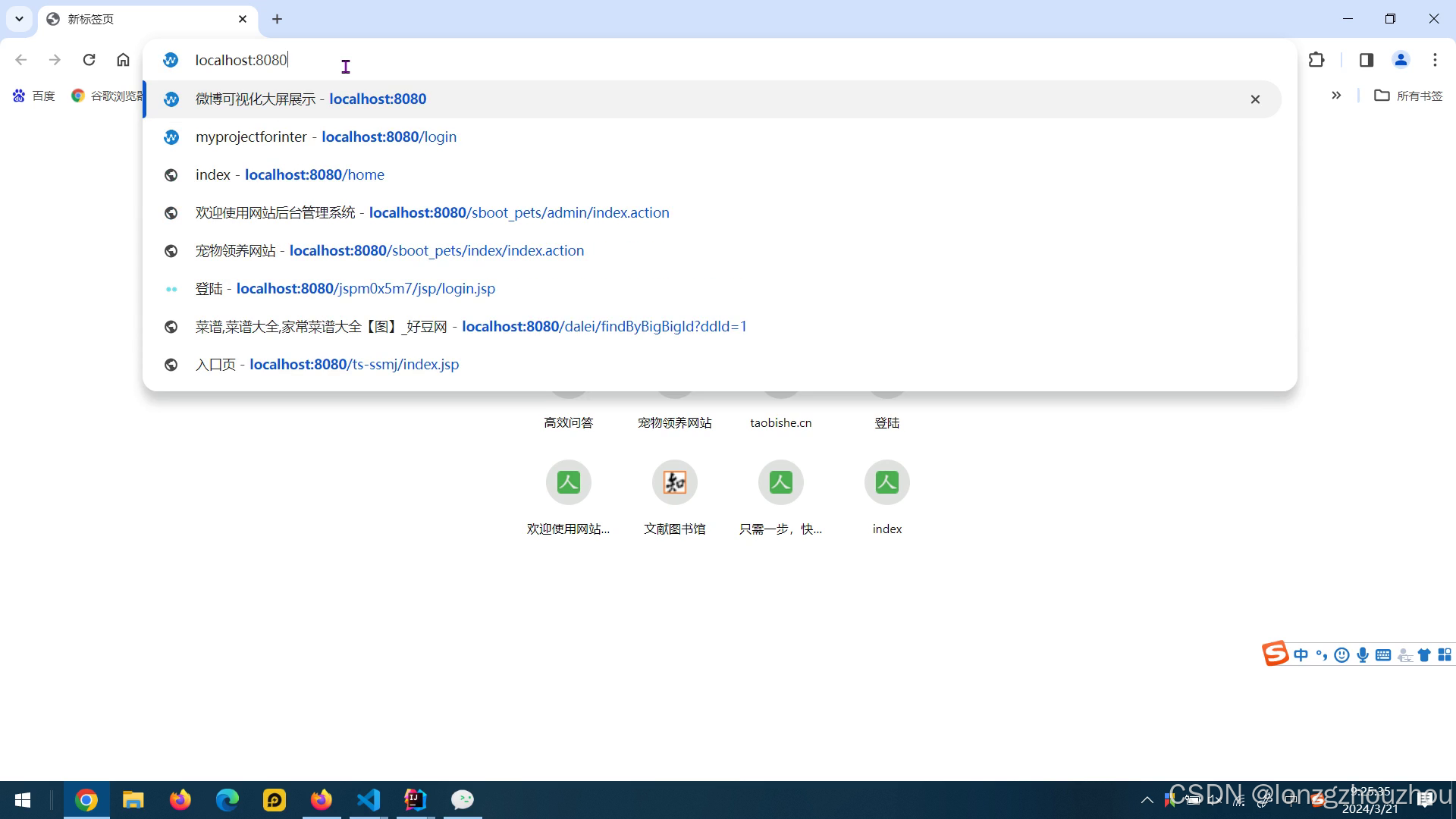Open the Extensions puzzle icon
Viewport: 1456px width, 819px height.
point(1316,60)
